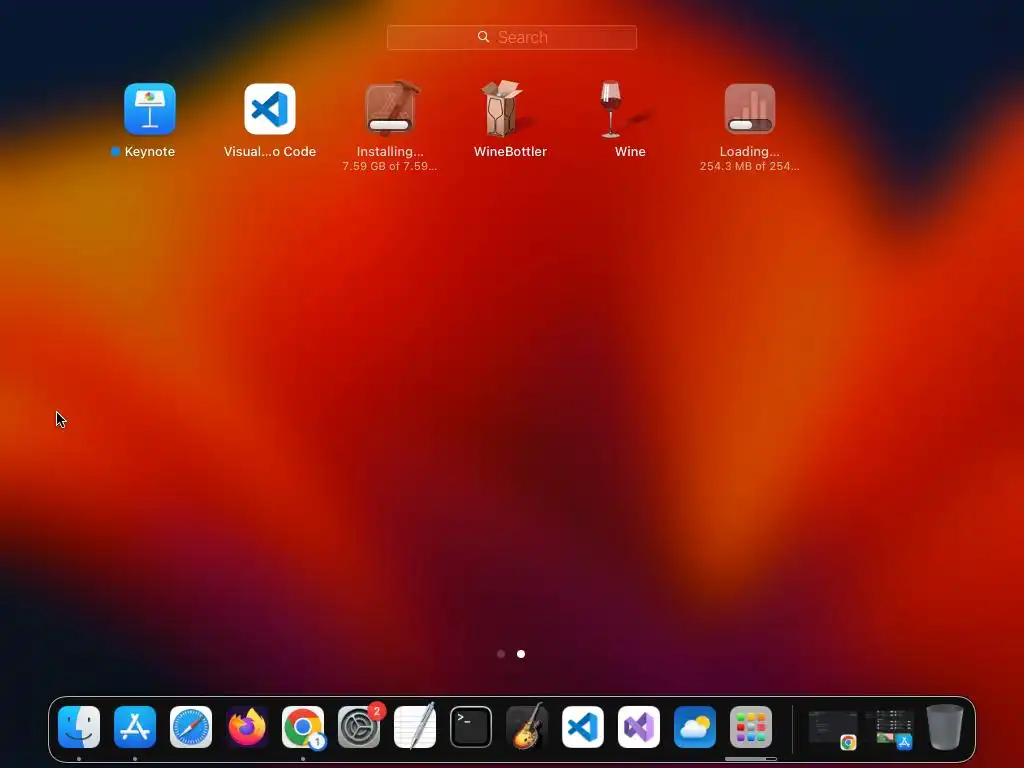Viewport: 1024px width, 768px height.
Task: Click the "254.3 MB of 254..." text
Action: tap(750, 167)
